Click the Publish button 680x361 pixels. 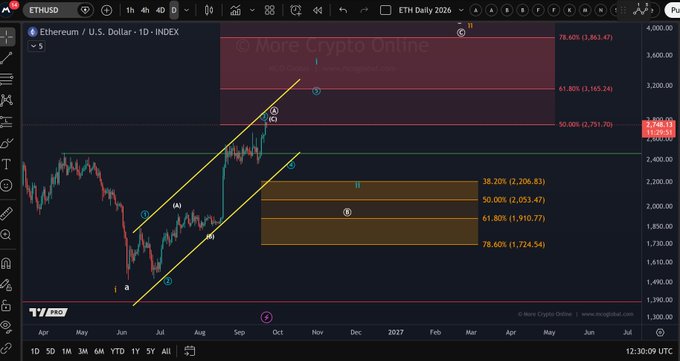(x=673, y=10)
